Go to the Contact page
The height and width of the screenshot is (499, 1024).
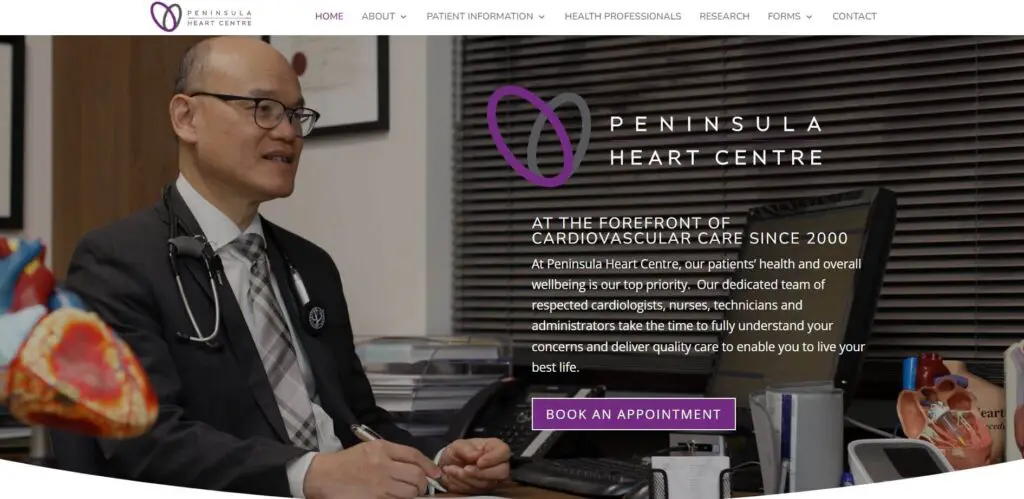coord(854,16)
